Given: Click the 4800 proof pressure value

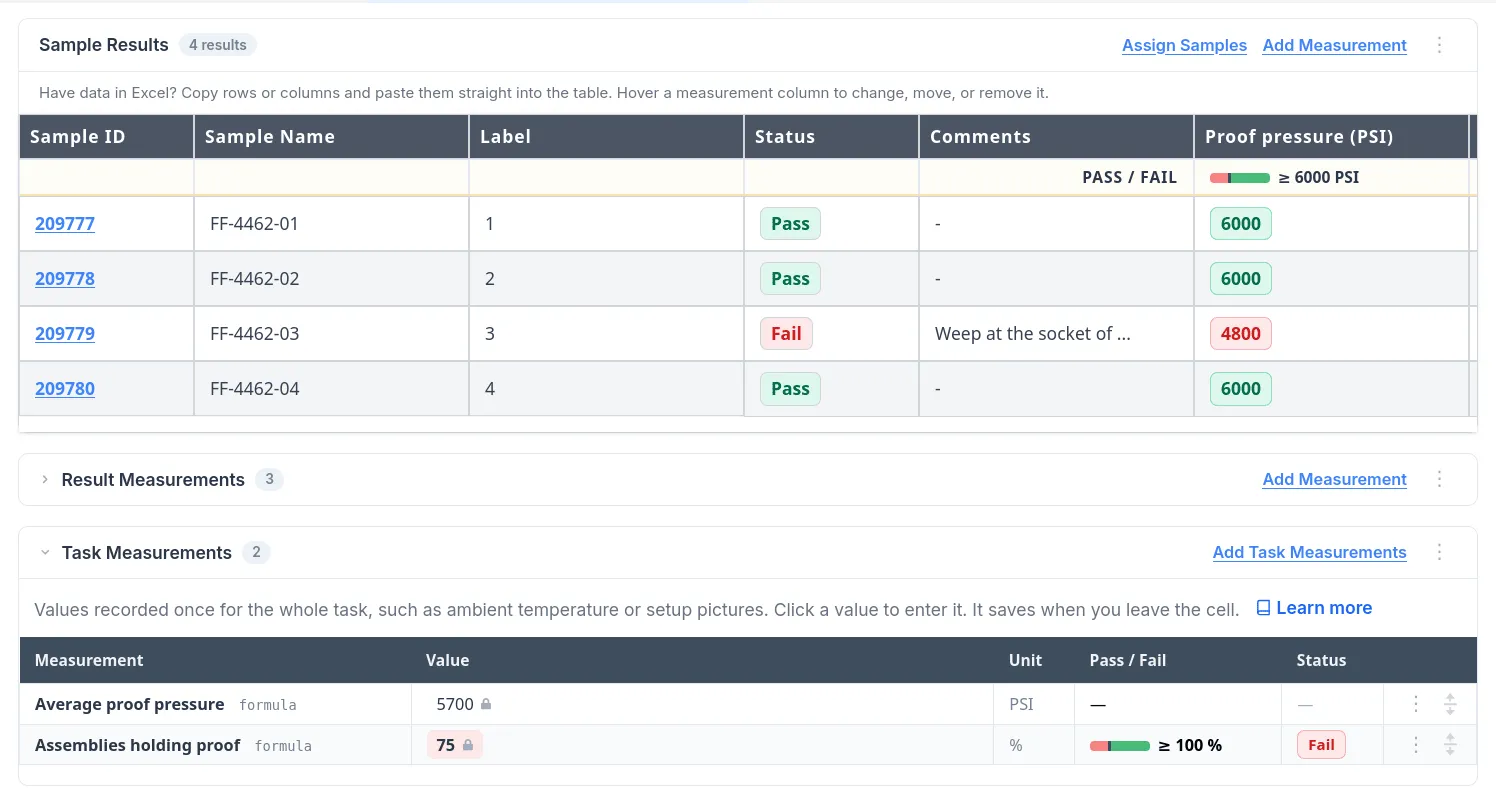Looking at the screenshot, I should point(1240,334).
